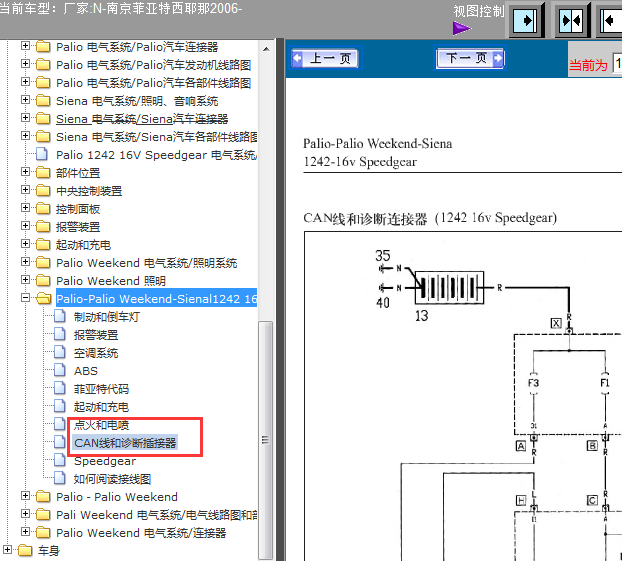This screenshot has height=561, width=622.
Task: Expand Palio Weekend 电气系统/连接器 node
Action: (x=25, y=531)
